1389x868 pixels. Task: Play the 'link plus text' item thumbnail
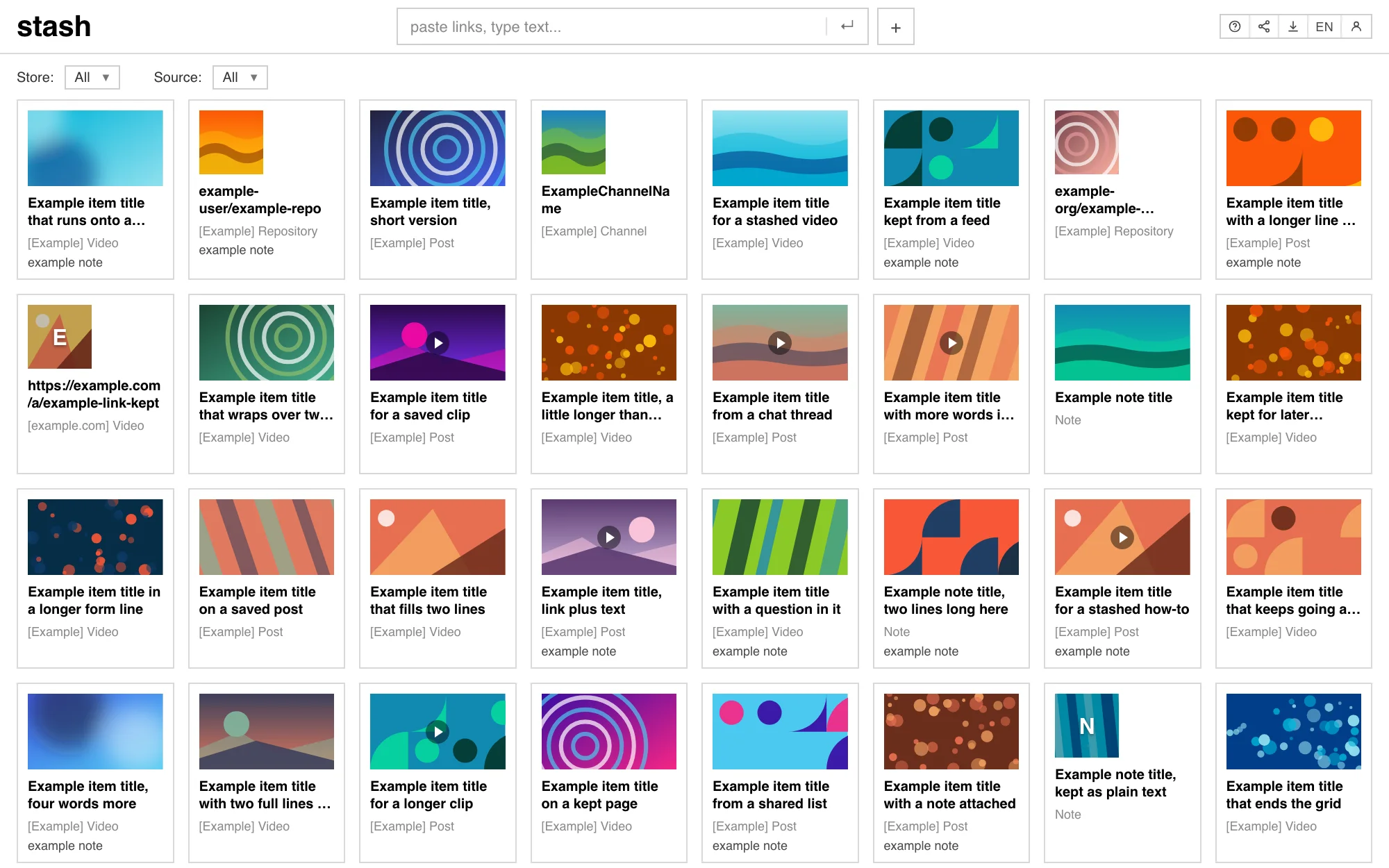pyautogui.click(x=609, y=537)
